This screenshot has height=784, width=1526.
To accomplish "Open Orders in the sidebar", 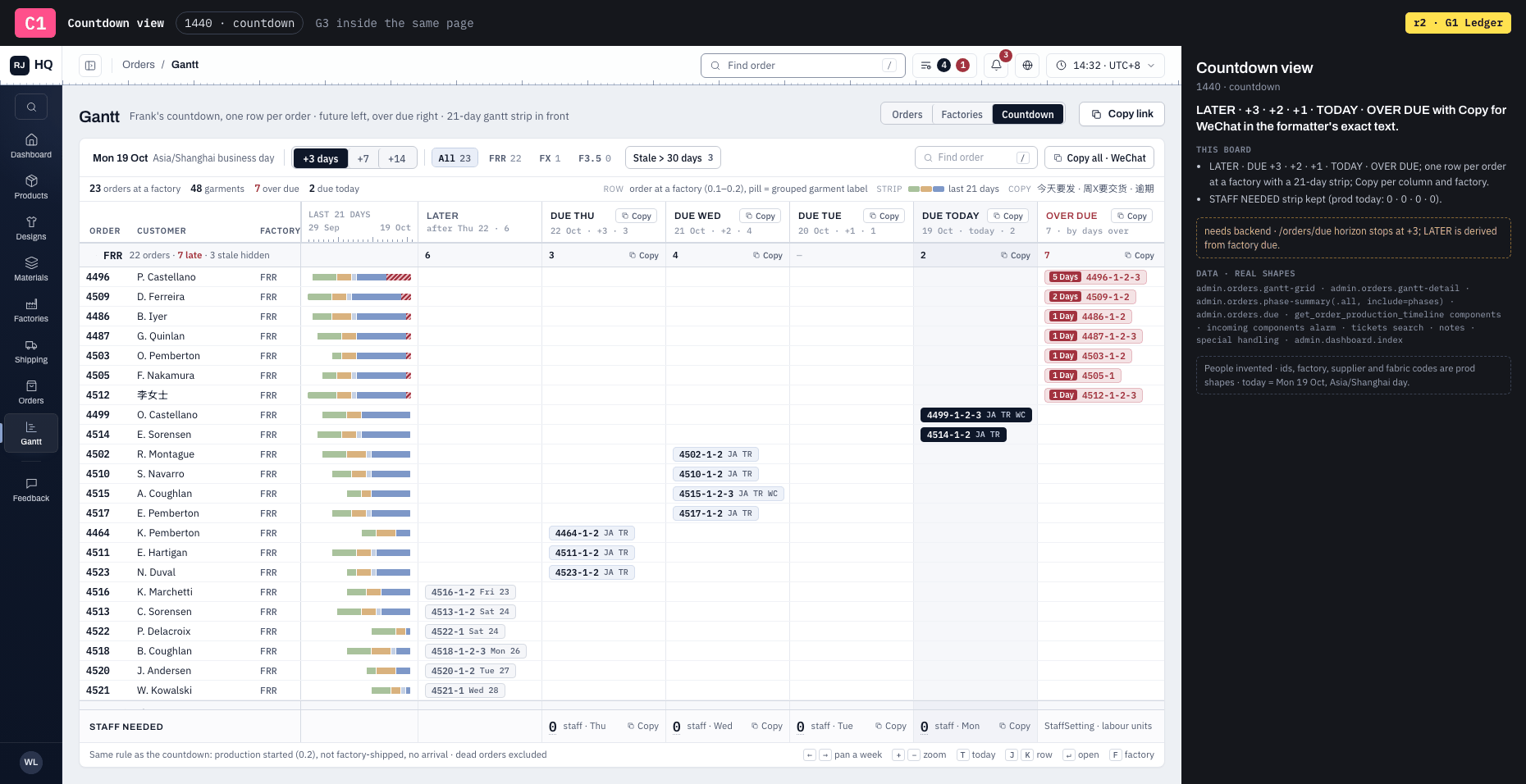I will [31, 392].
